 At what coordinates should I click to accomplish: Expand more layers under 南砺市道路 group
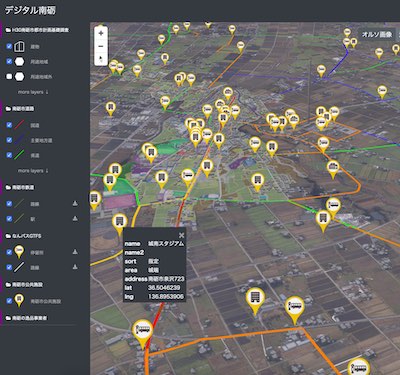33,171
